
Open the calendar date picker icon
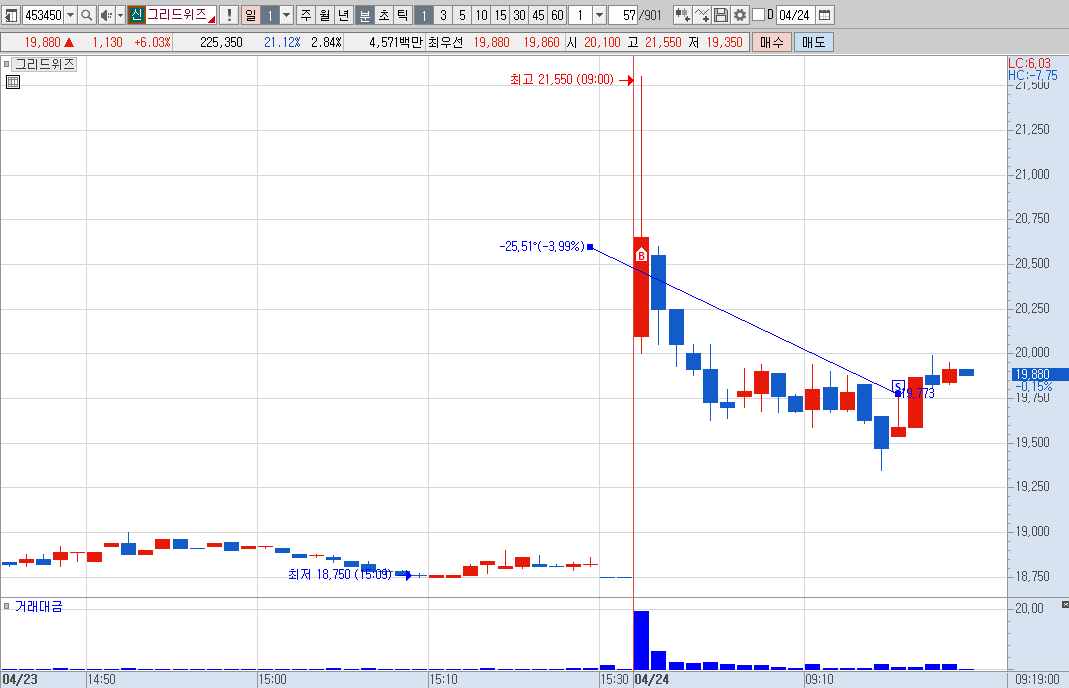coord(824,15)
